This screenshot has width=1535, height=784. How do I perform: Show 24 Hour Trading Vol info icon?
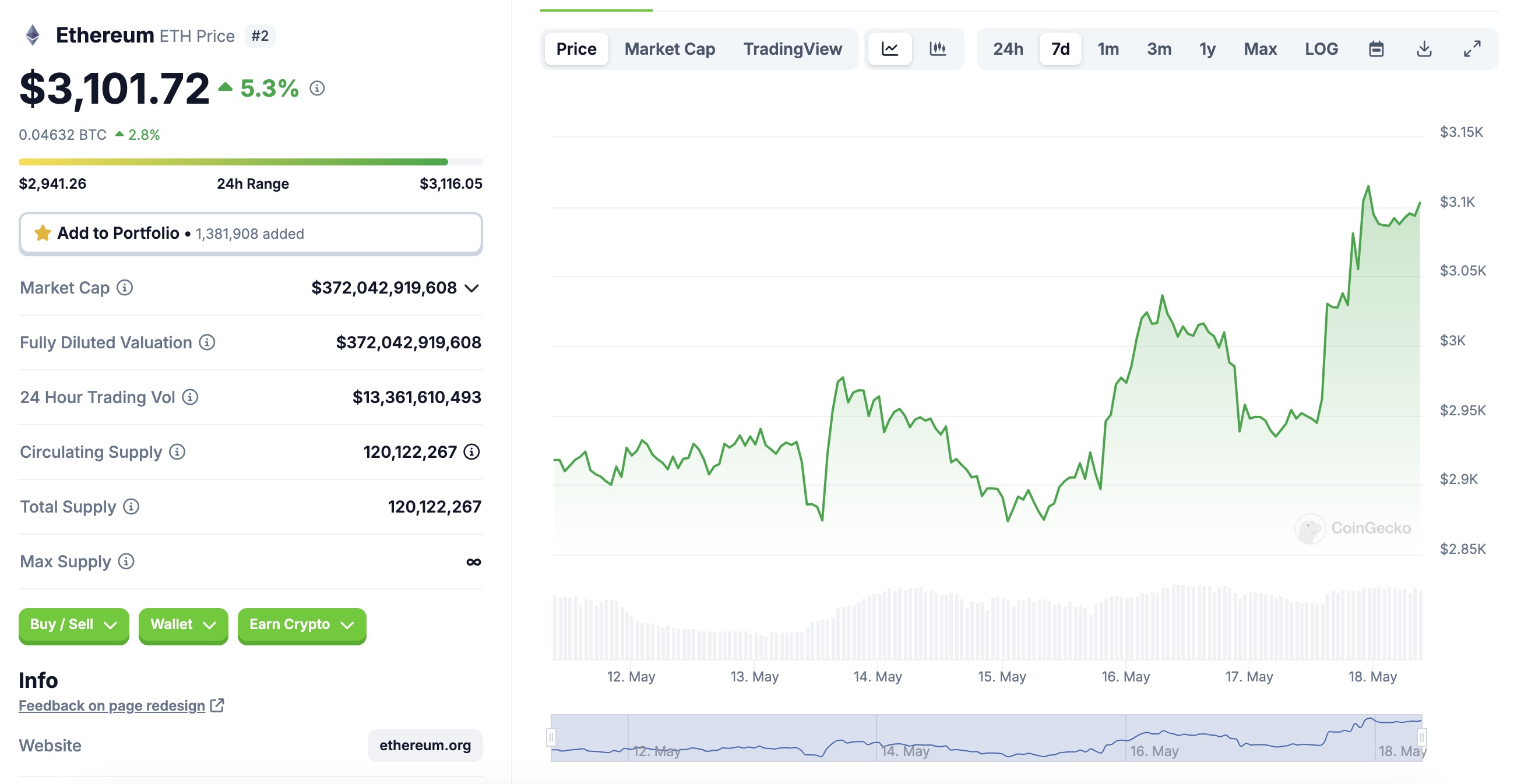tap(190, 397)
